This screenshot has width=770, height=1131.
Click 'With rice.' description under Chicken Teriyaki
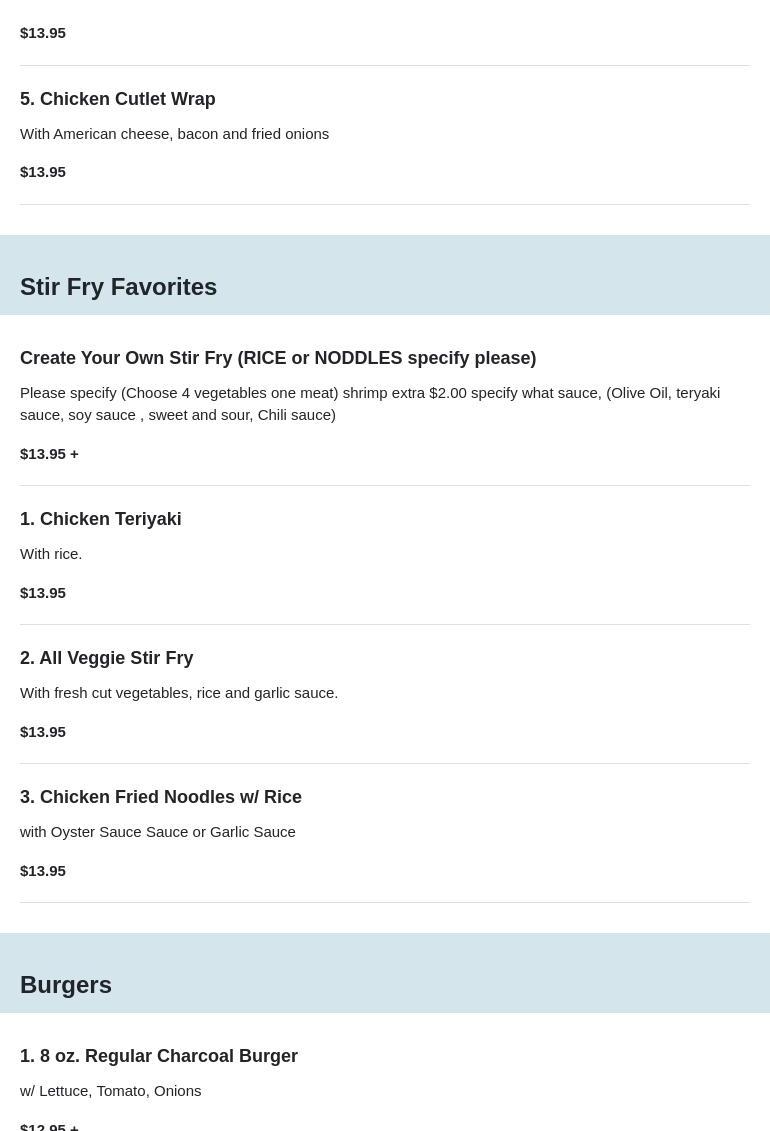51,554
